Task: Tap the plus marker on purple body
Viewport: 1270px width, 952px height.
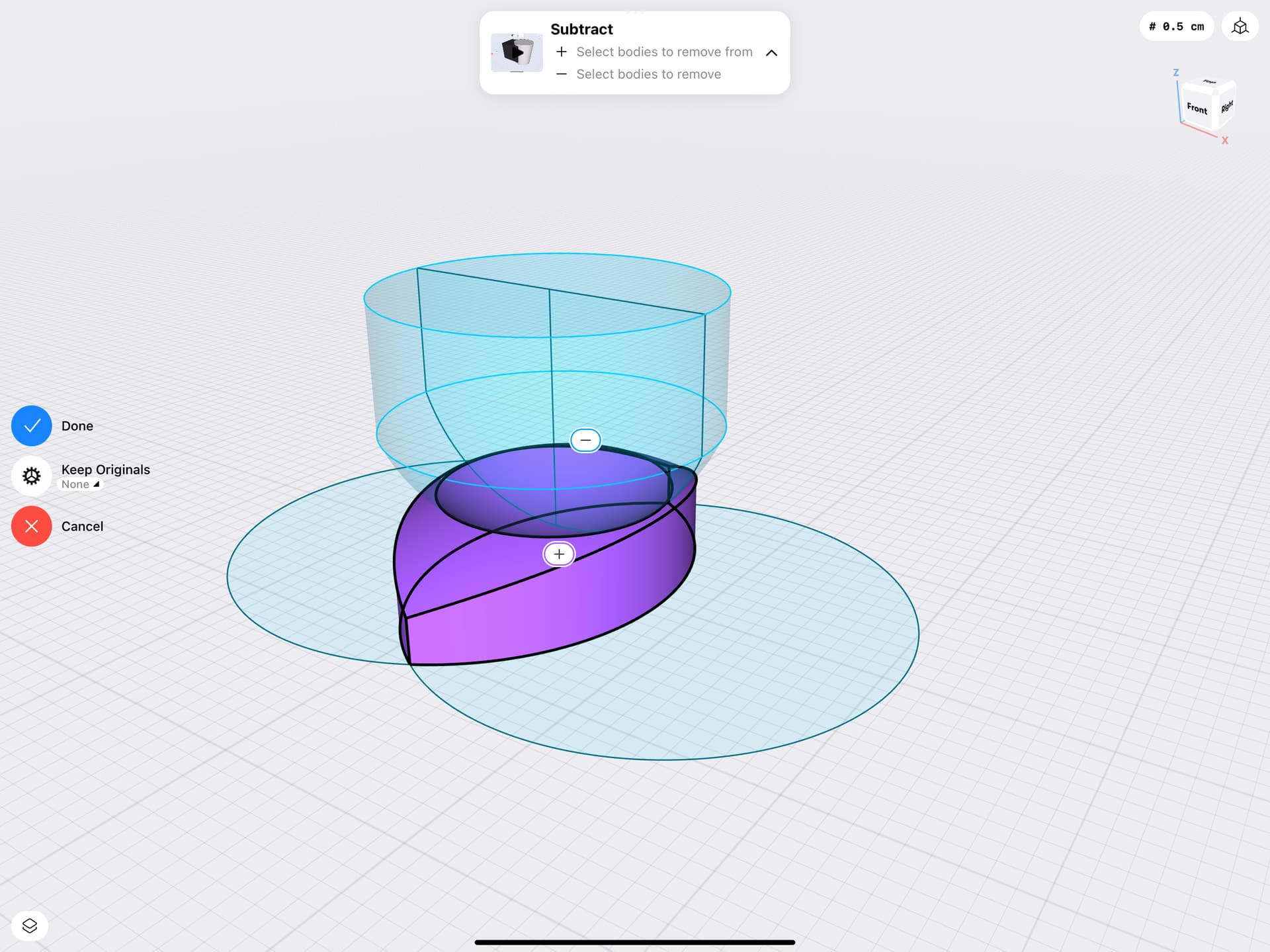Action: (559, 554)
